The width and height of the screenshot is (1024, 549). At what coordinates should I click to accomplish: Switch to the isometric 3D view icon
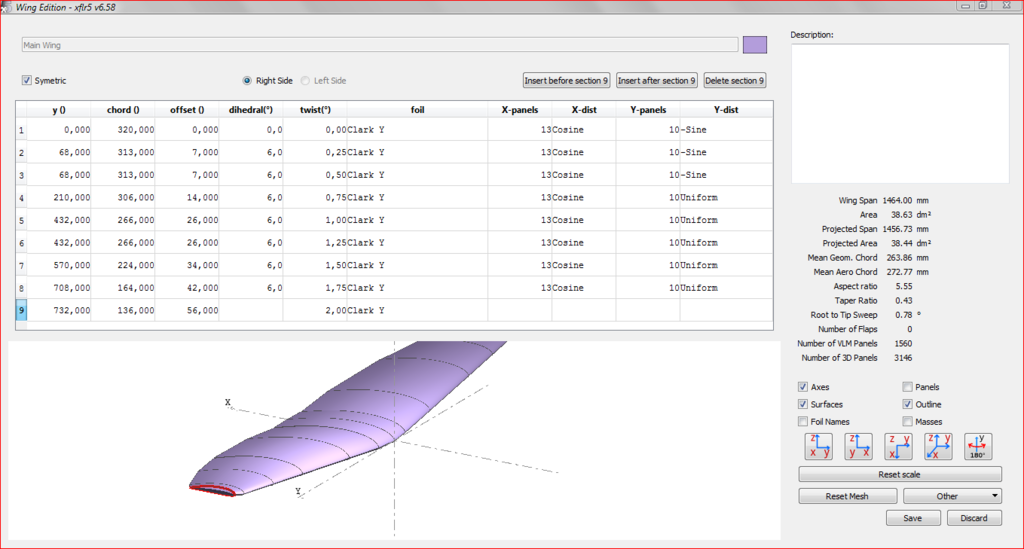pos(938,446)
